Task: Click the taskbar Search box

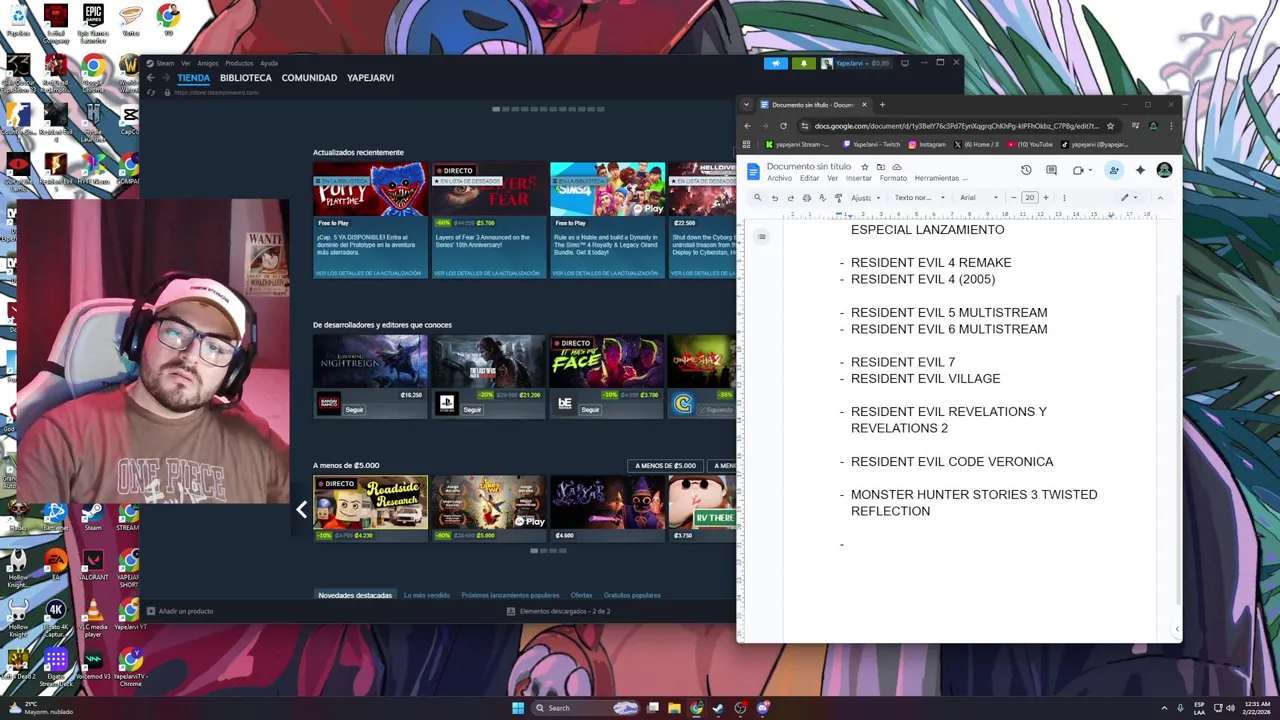Action: pos(585,708)
